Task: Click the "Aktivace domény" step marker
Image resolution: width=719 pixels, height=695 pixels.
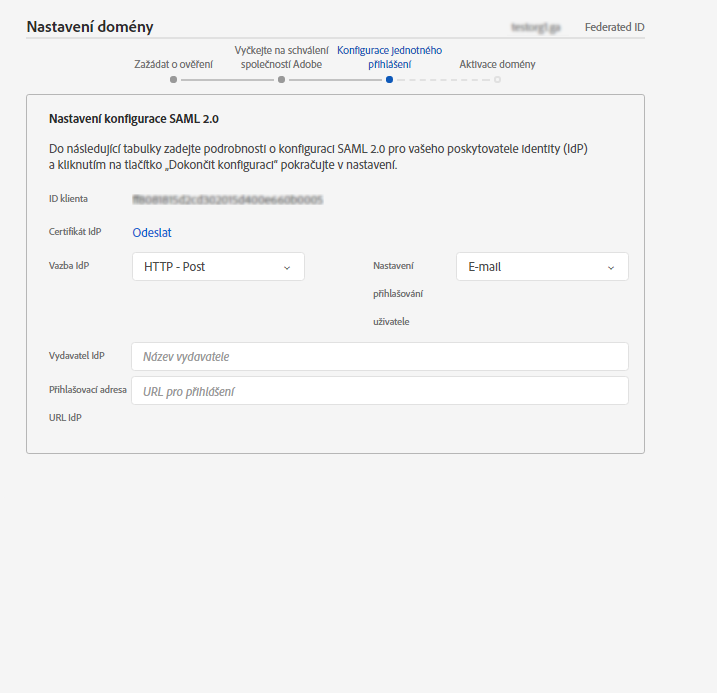Action: point(497,79)
